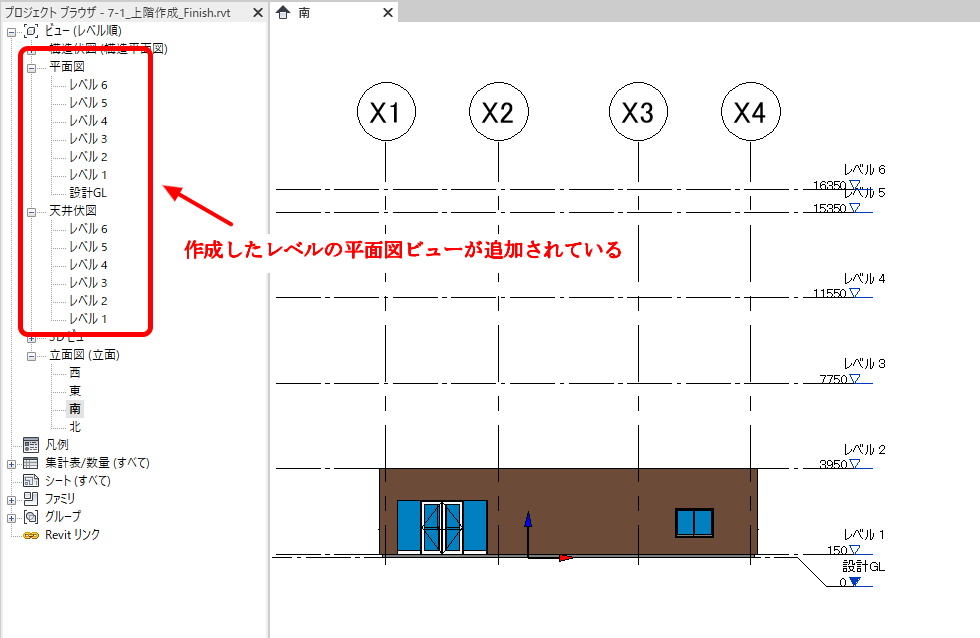Select the レベル 6 level label
Screen dimensions: 980x638
point(864,169)
